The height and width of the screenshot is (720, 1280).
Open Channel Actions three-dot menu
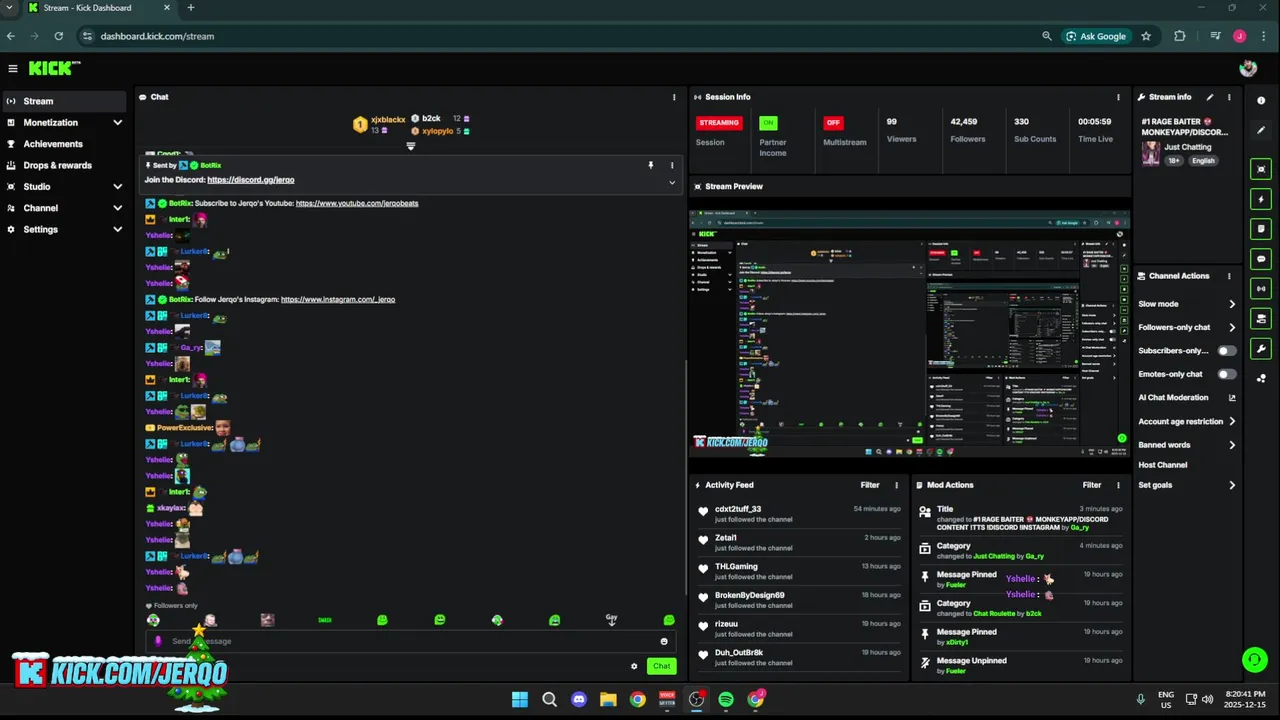tap(1229, 276)
